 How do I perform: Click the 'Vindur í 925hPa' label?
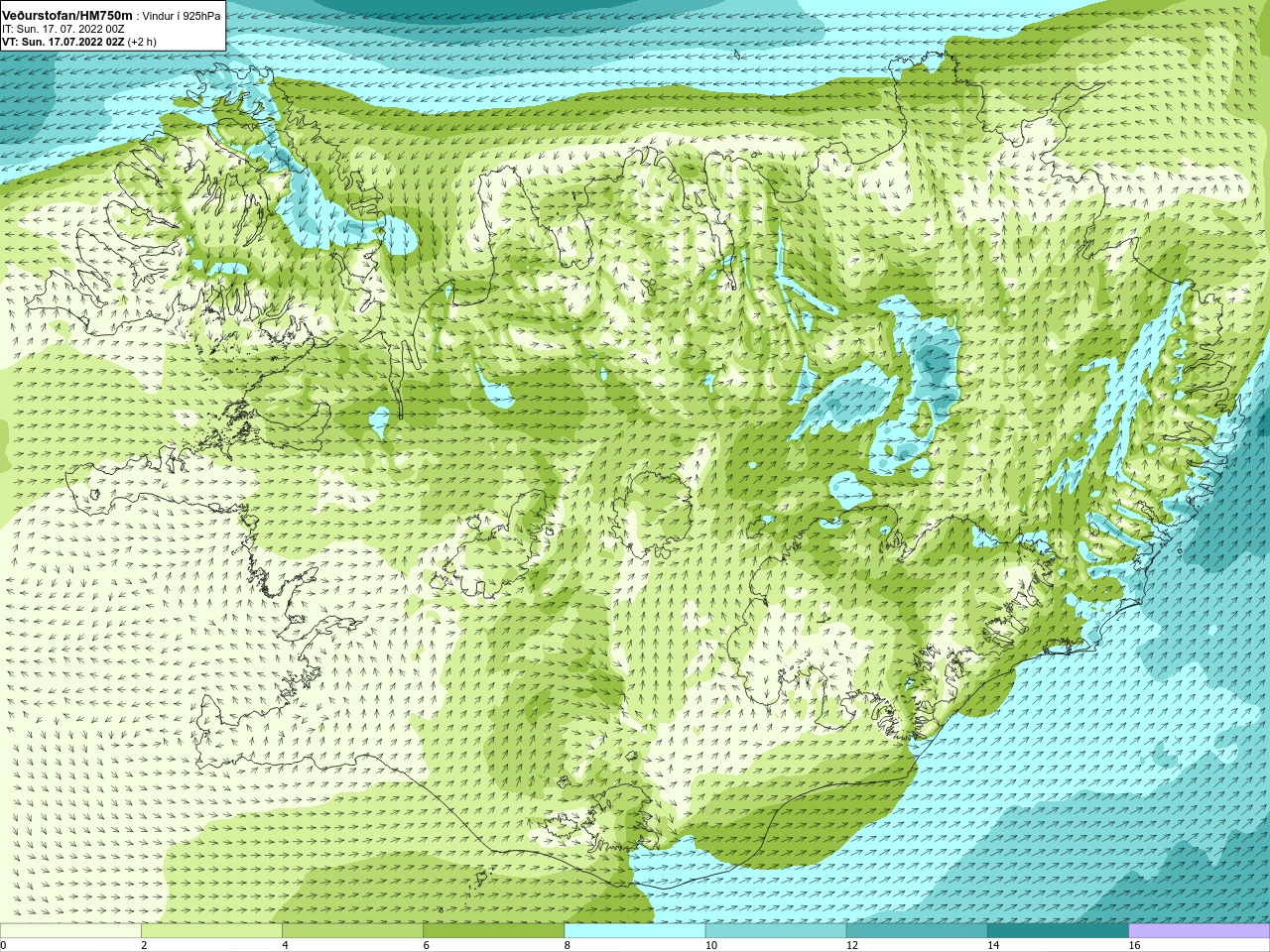(182, 15)
